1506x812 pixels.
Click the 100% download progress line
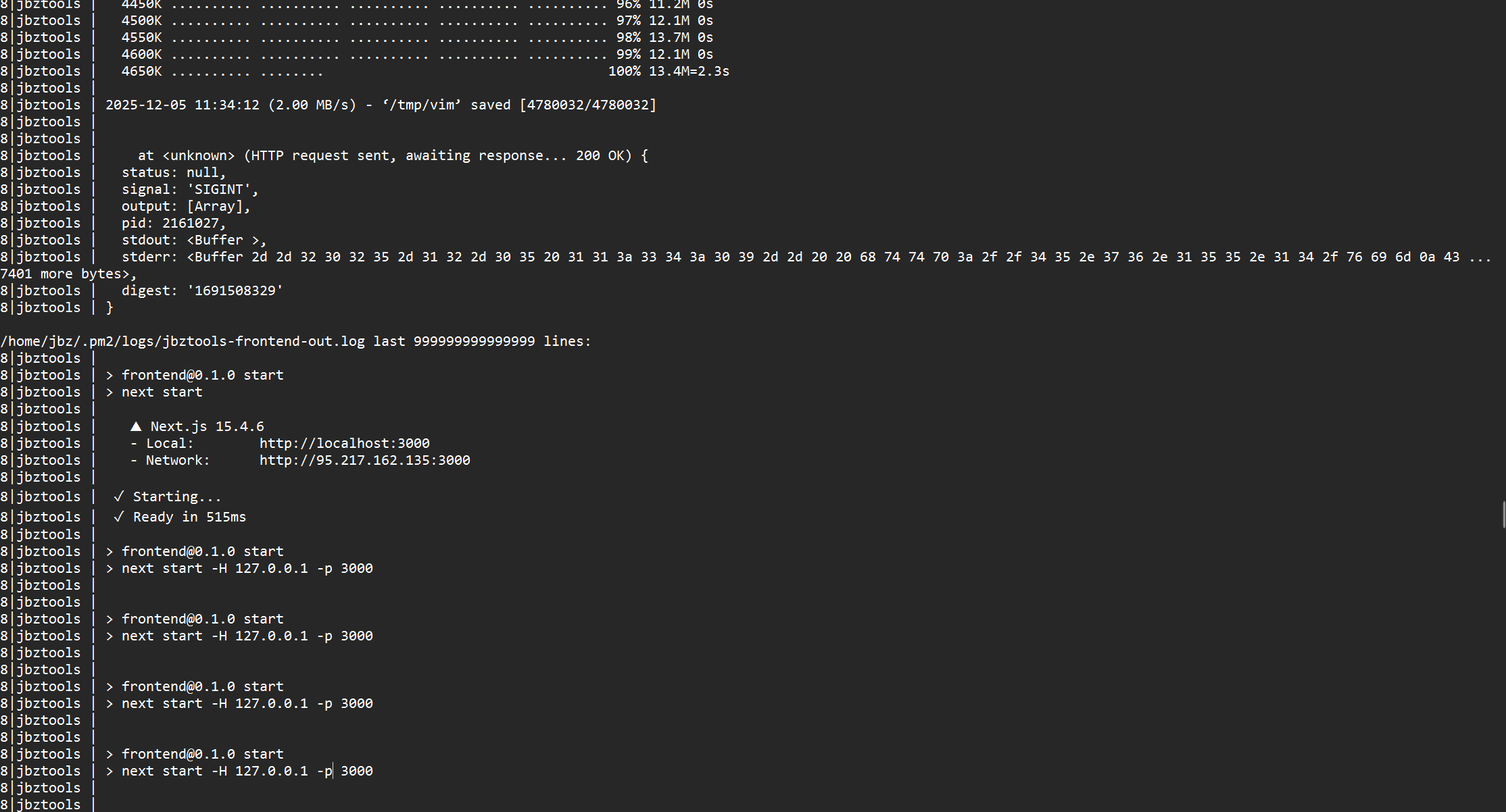click(x=624, y=71)
